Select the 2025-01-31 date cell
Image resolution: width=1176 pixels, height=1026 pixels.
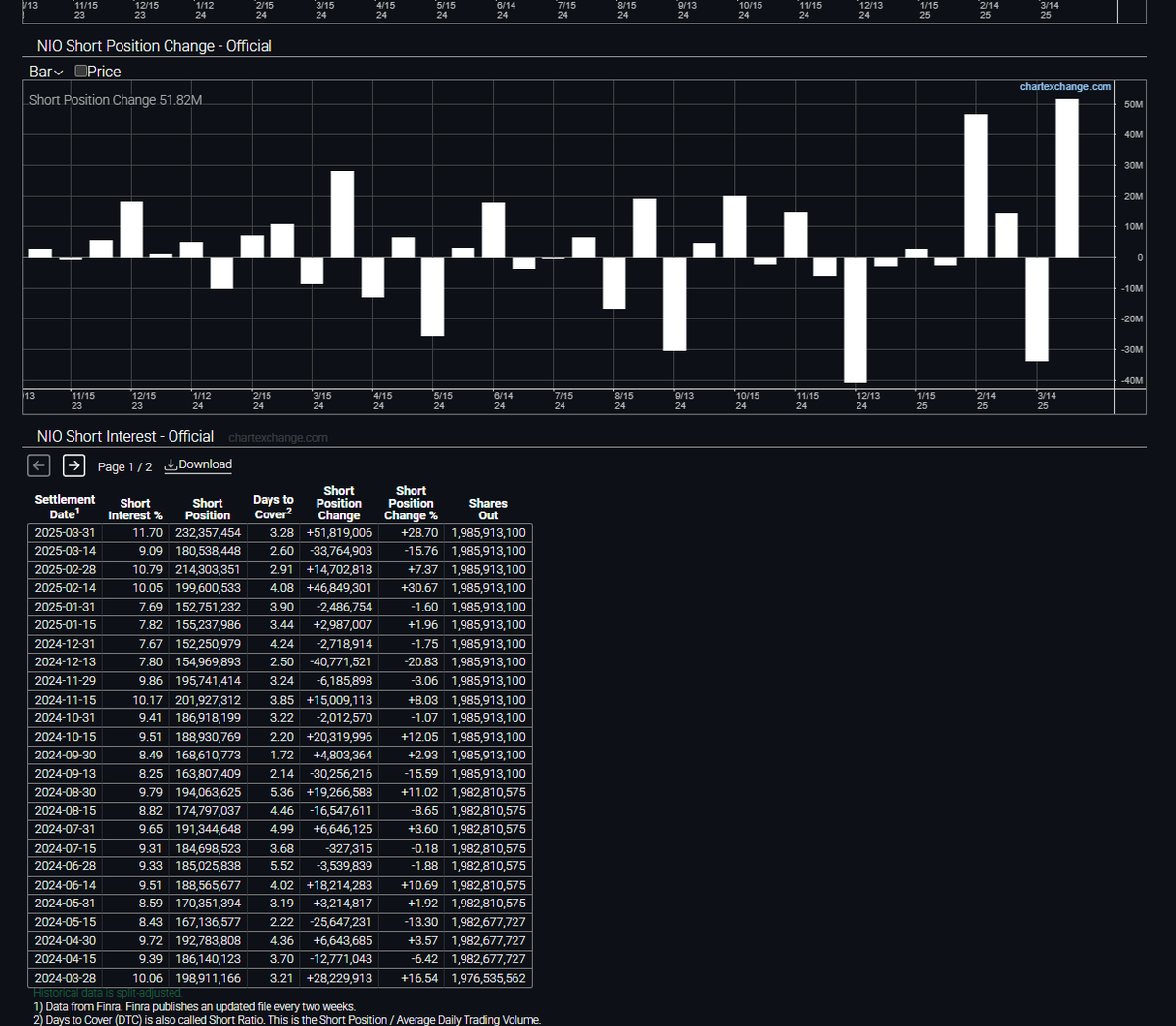66,607
